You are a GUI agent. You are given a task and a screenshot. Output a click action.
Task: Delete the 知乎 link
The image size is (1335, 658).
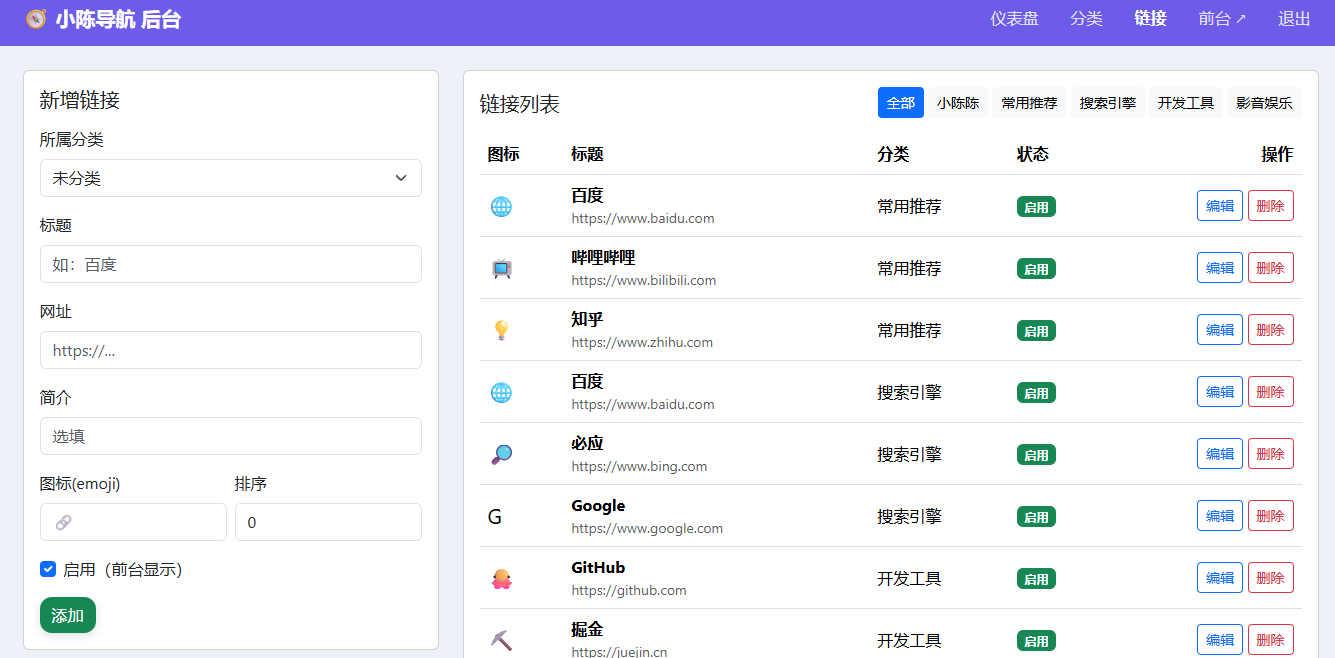point(1271,330)
